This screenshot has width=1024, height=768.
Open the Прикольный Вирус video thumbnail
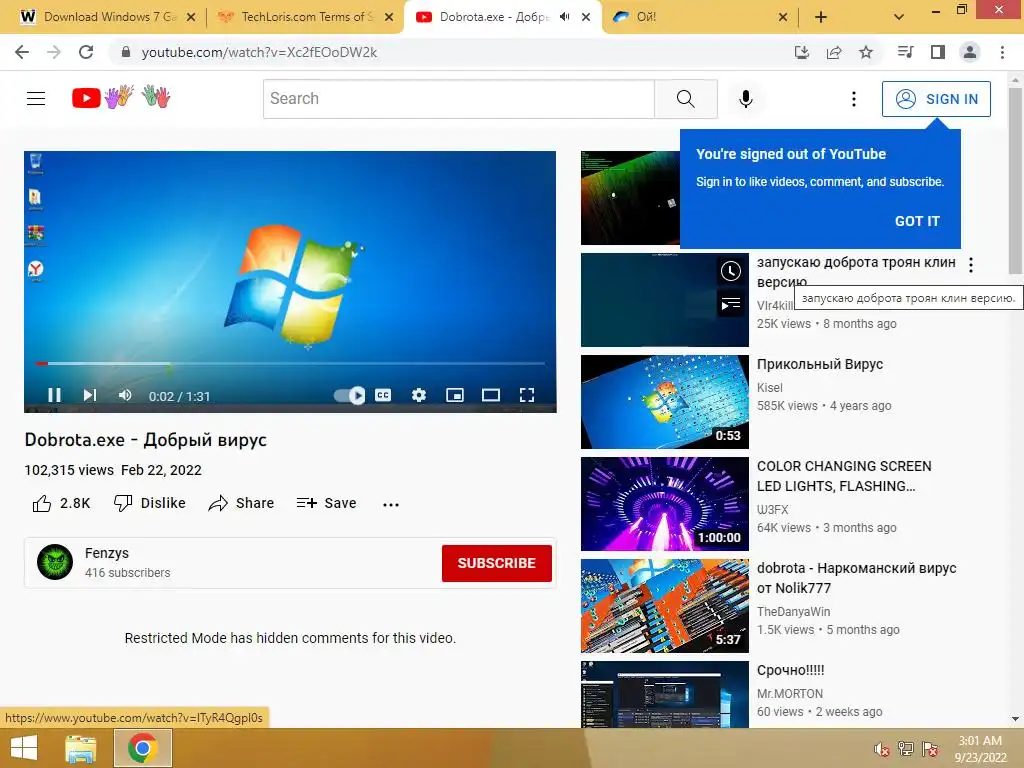click(x=665, y=402)
